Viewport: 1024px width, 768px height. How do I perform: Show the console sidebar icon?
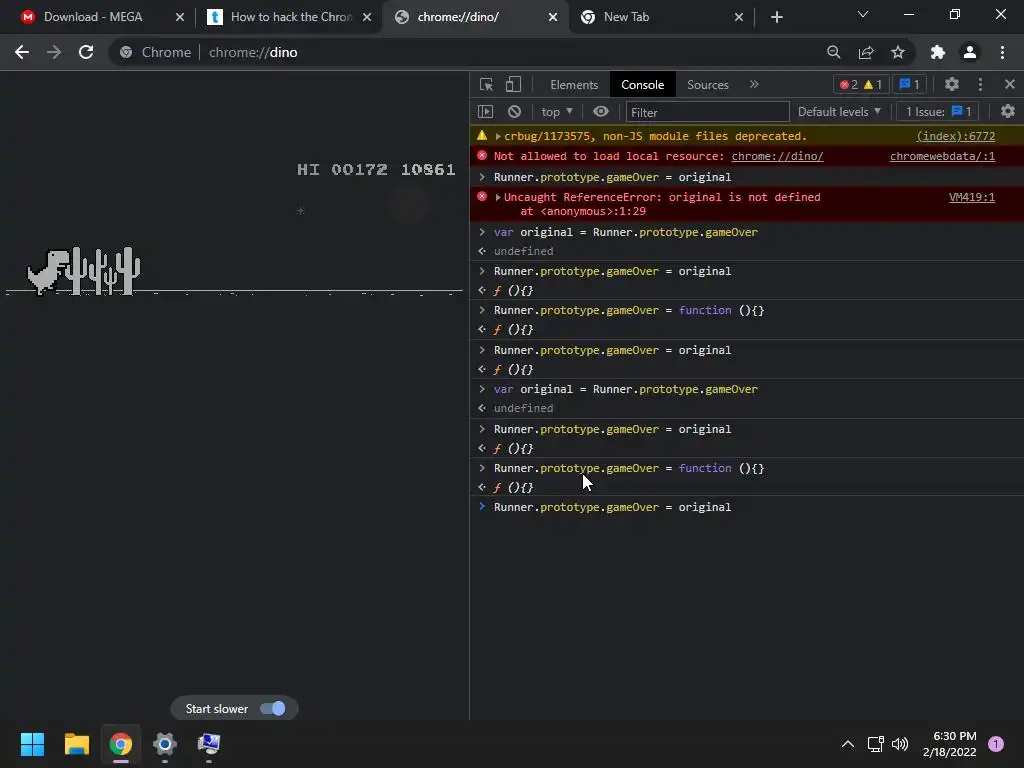coord(485,112)
